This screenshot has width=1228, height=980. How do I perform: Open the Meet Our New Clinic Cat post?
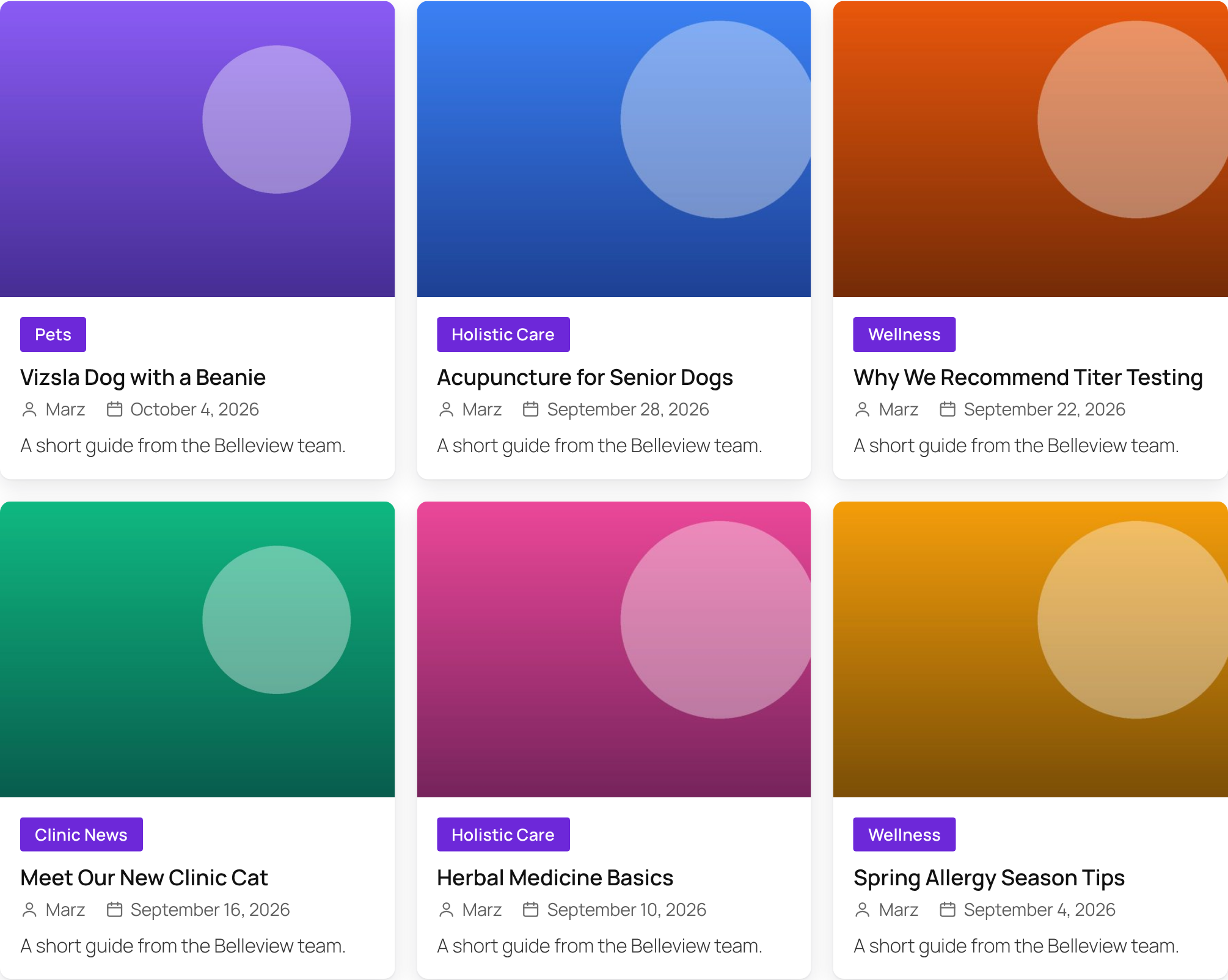144,878
